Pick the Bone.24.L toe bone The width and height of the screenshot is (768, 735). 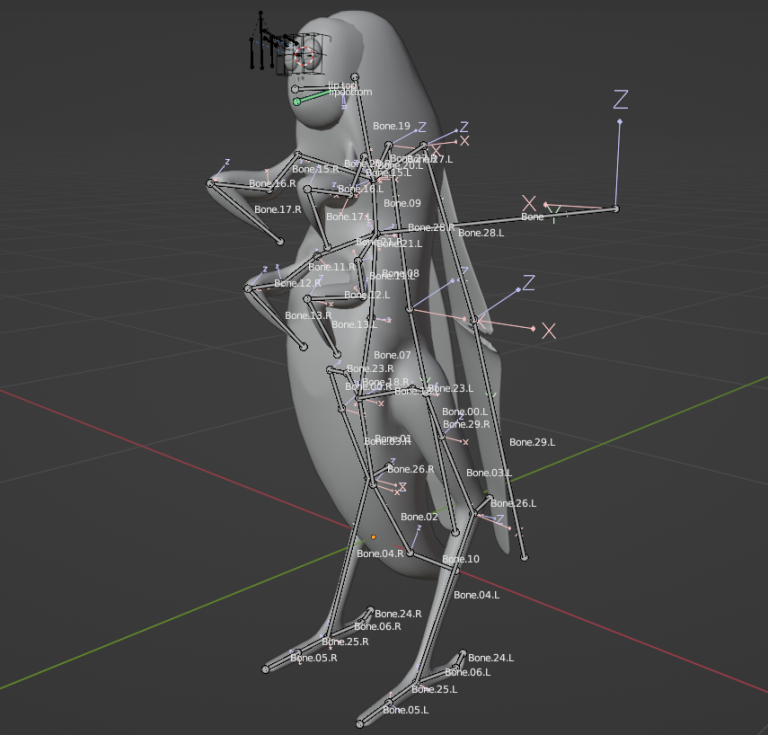click(x=490, y=658)
